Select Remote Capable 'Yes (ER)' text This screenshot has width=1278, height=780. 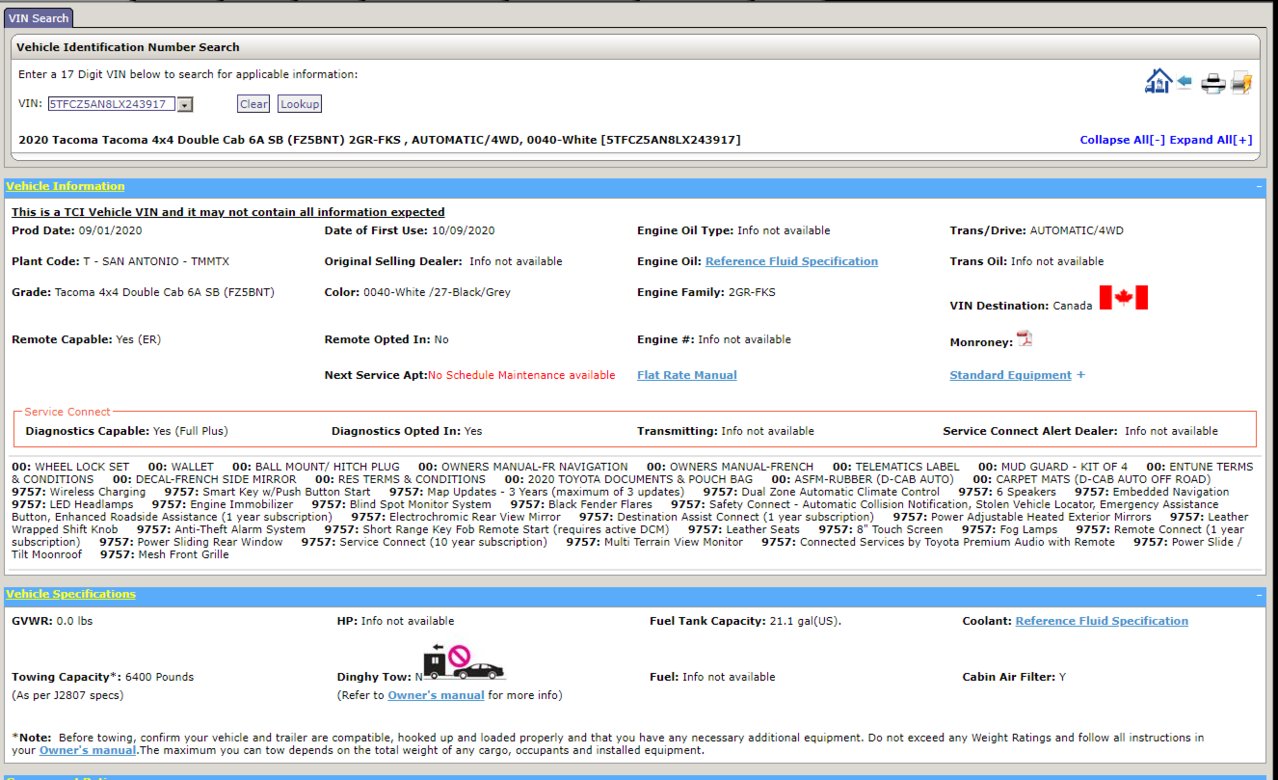(x=138, y=340)
